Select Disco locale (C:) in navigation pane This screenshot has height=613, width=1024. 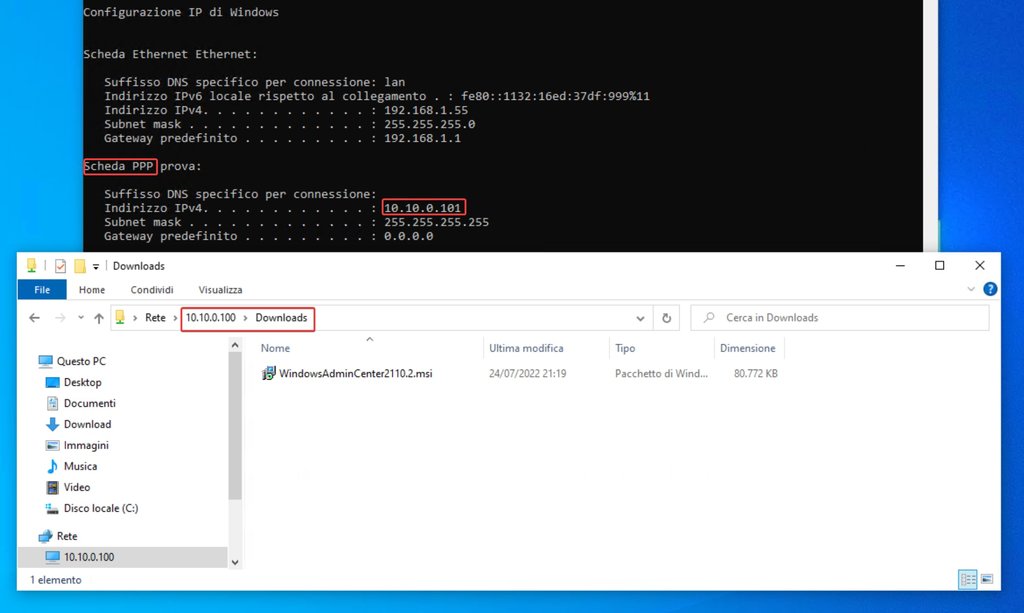[x=100, y=508]
